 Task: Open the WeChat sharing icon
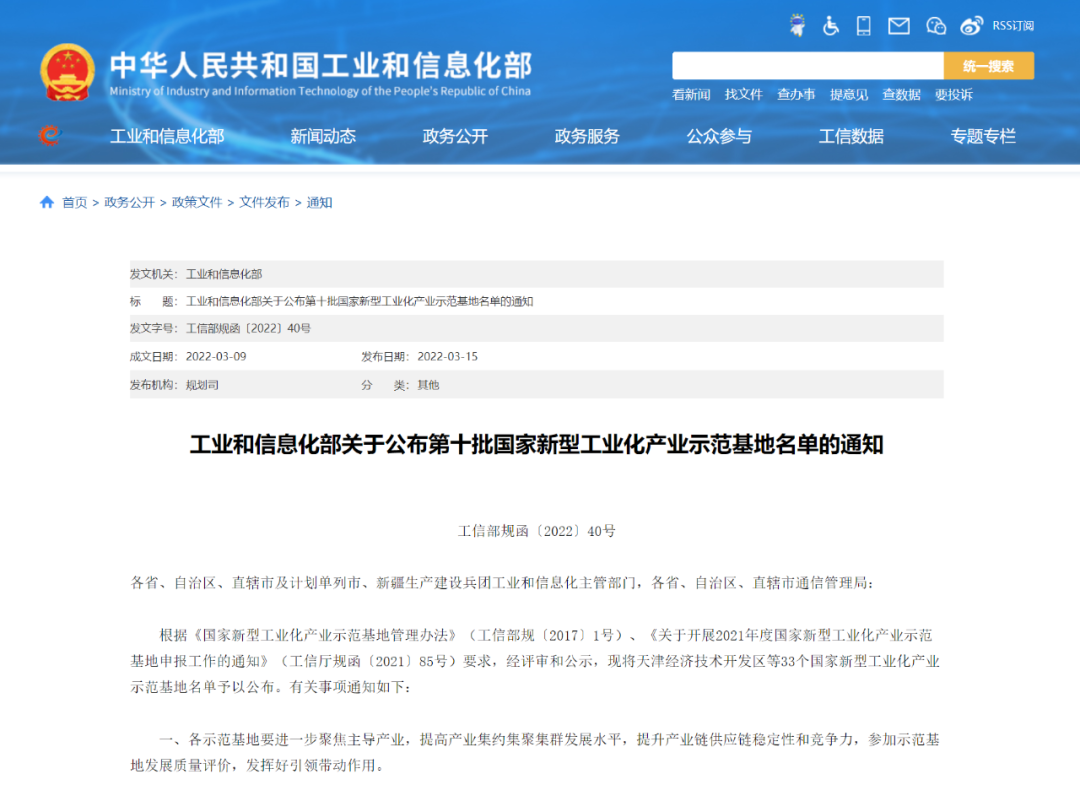point(934,25)
